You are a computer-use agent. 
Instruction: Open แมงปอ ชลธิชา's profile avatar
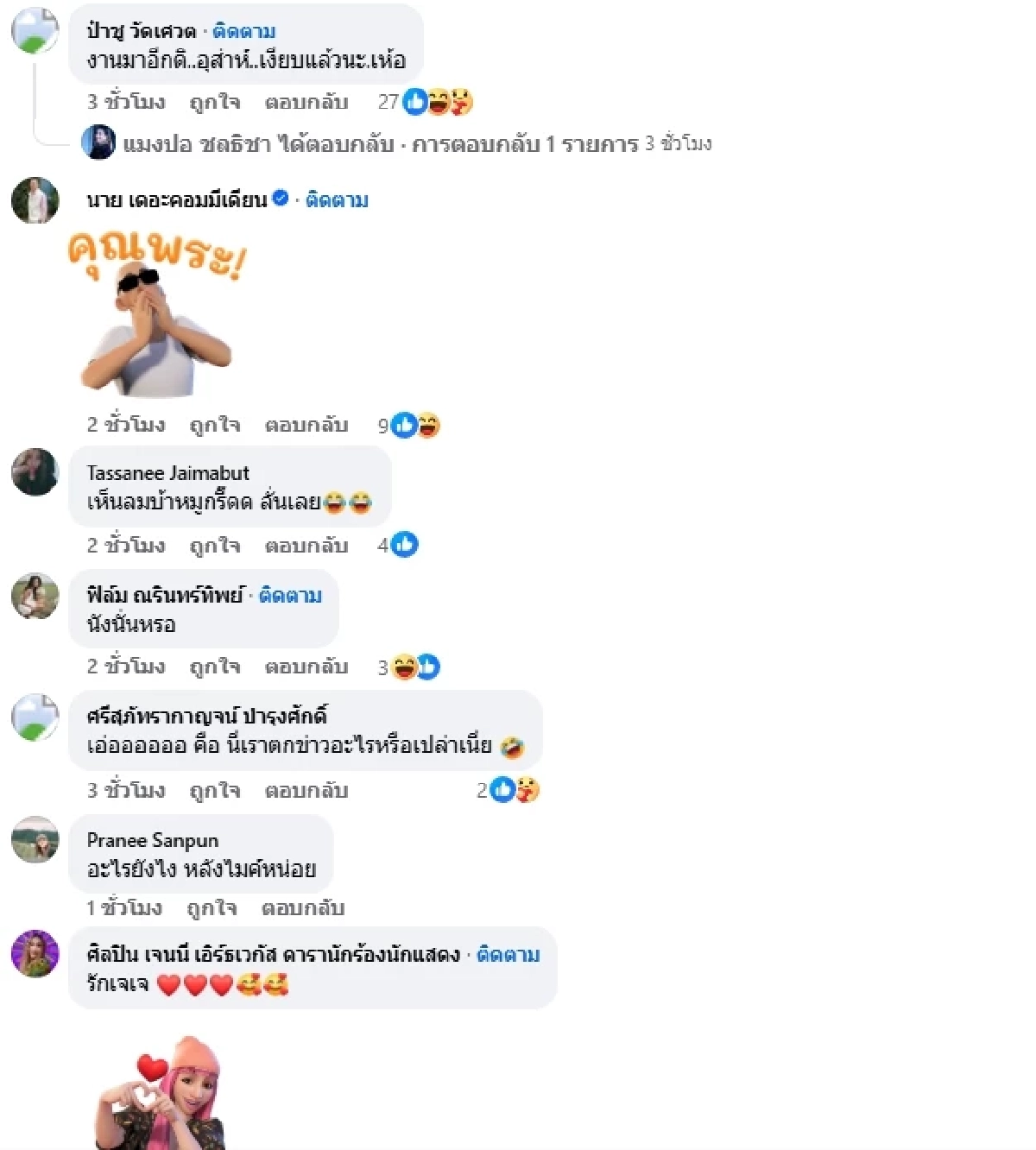[98, 142]
